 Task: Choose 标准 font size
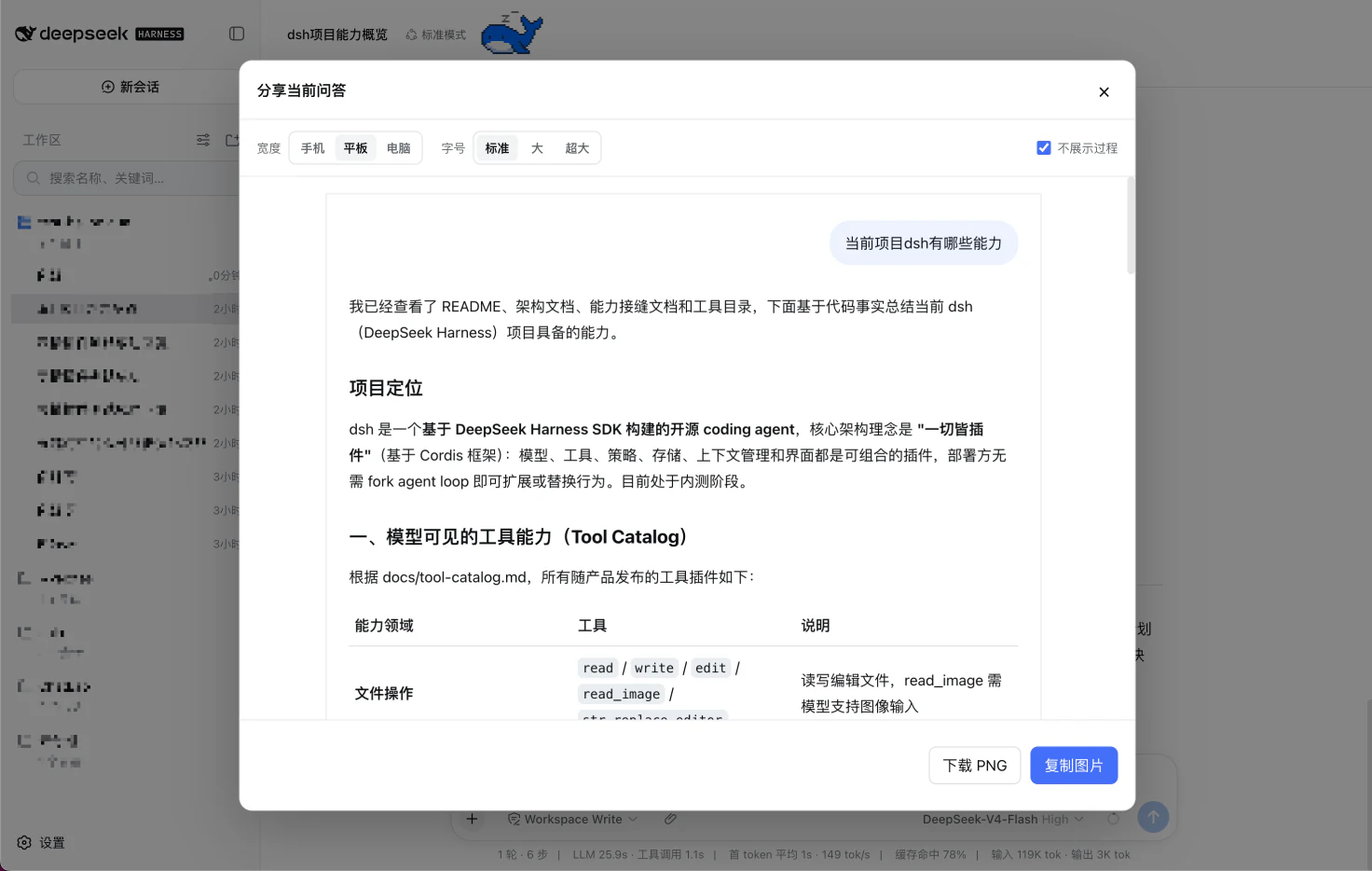[x=497, y=148]
